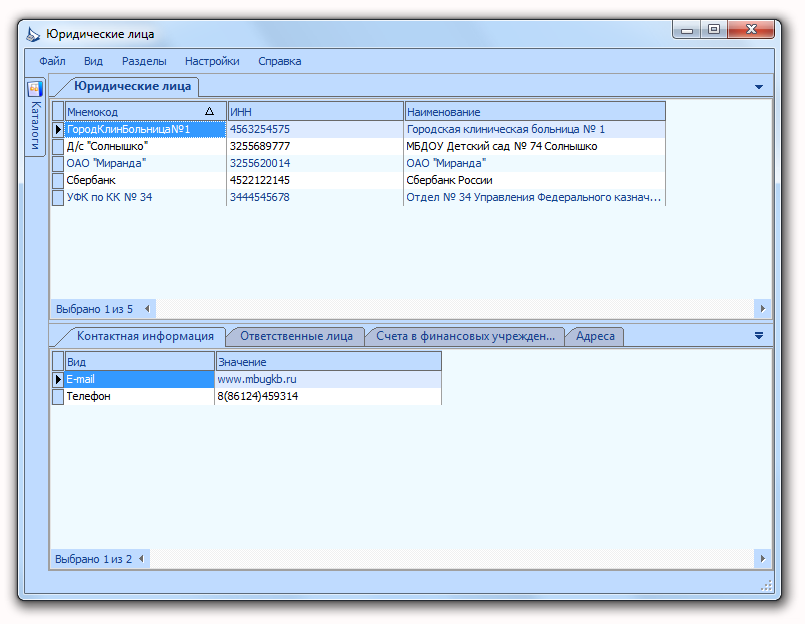Image resolution: width=805 pixels, height=624 pixels.
Task: Open the Вид menu
Action: click(x=93, y=61)
